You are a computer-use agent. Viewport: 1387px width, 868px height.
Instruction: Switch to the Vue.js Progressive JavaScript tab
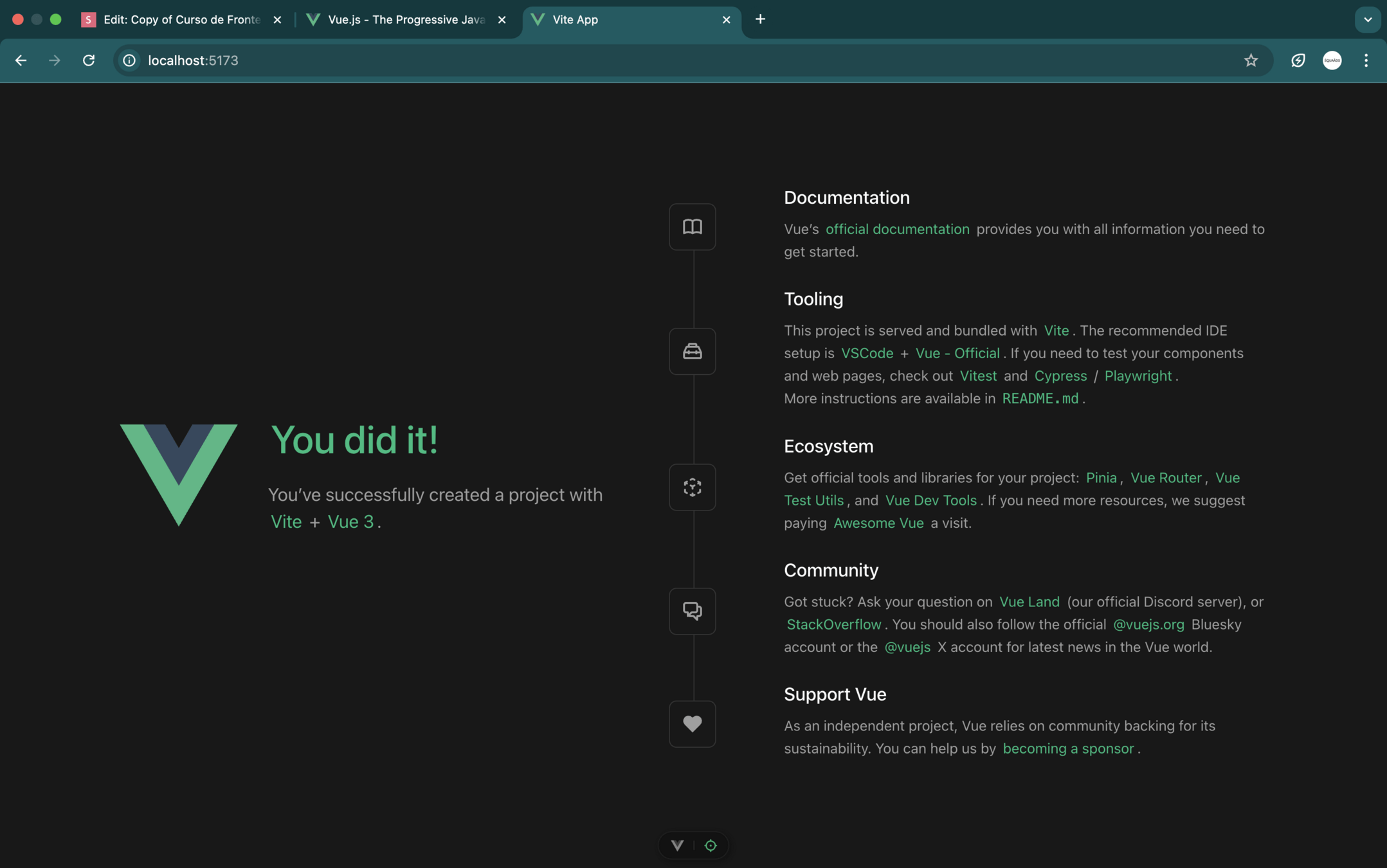pos(405,19)
